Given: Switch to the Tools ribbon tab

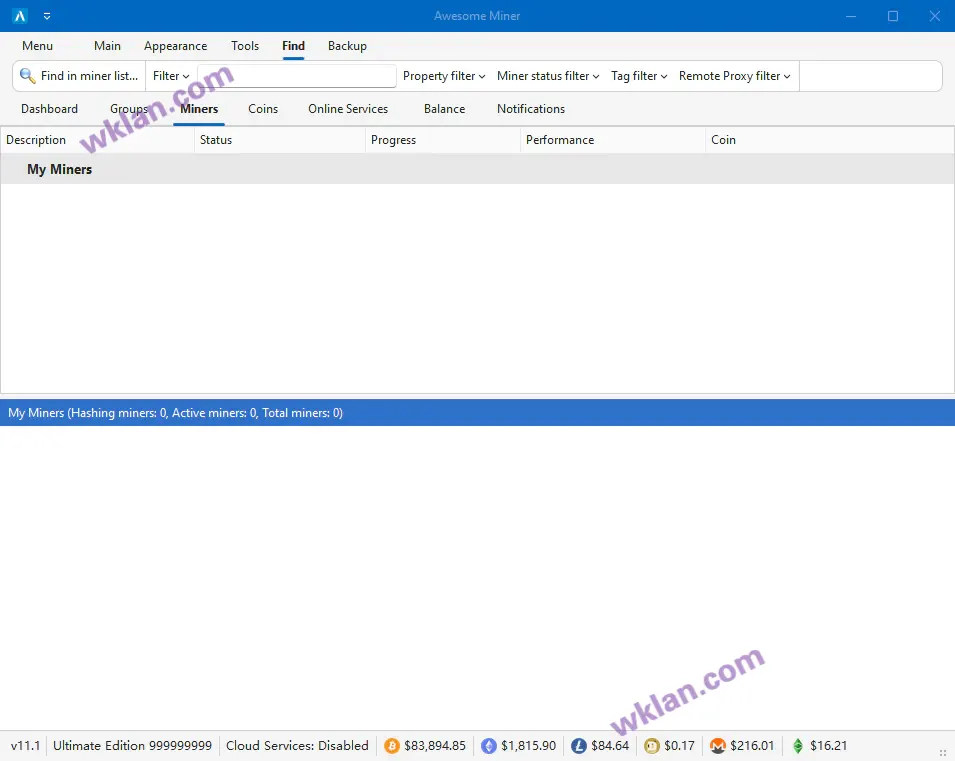Looking at the screenshot, I should pyautogui.click(x=245, y=46).
